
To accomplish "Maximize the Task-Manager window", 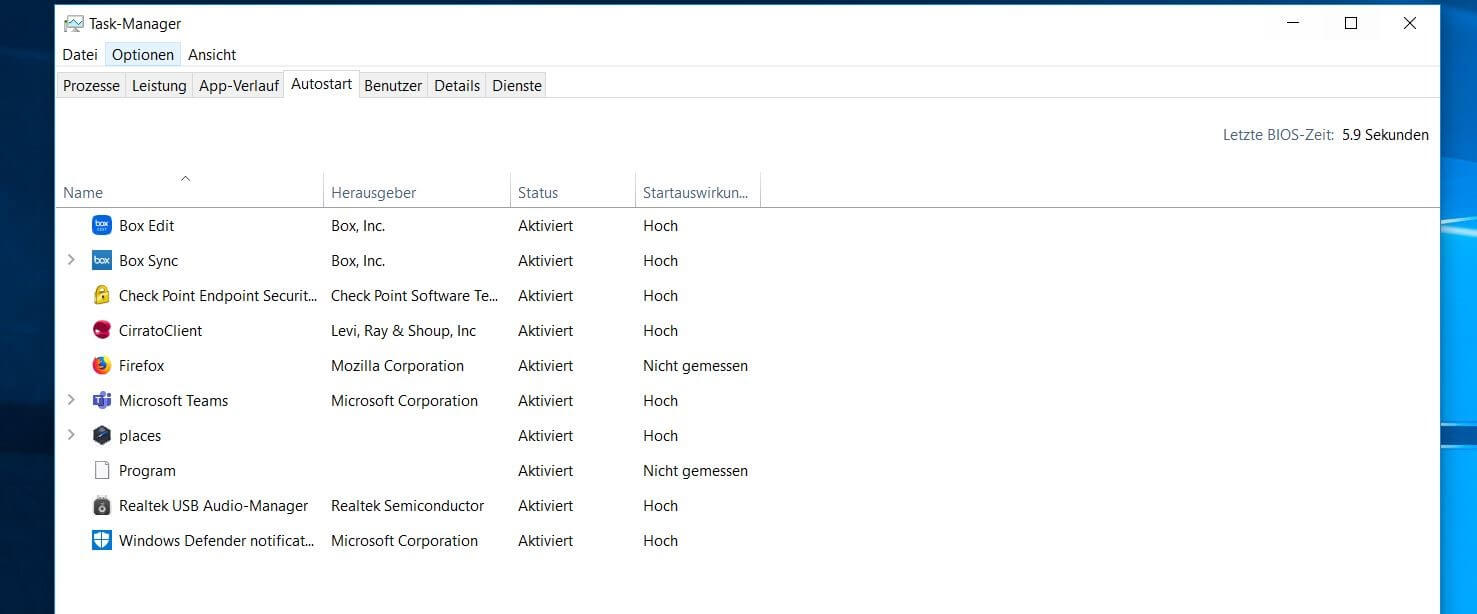I will pyautogui.click(x=1351, y=23).
